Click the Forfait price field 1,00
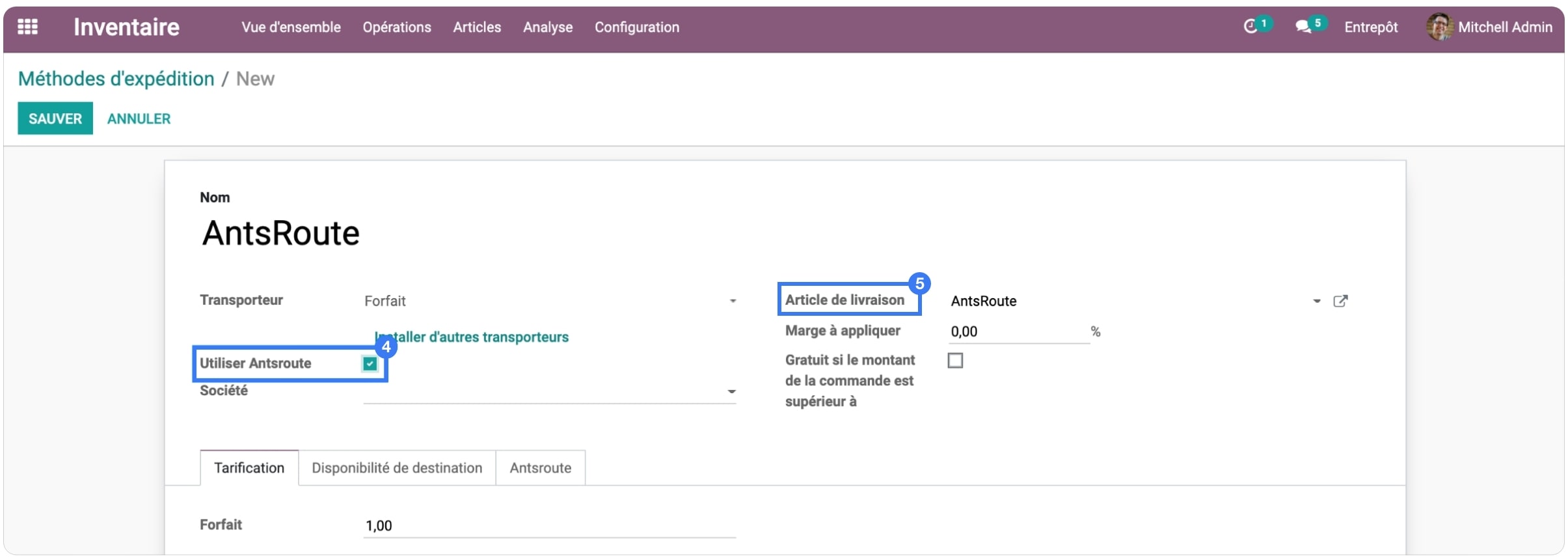This screenshot has height=558, width=1568. point(550,525)
